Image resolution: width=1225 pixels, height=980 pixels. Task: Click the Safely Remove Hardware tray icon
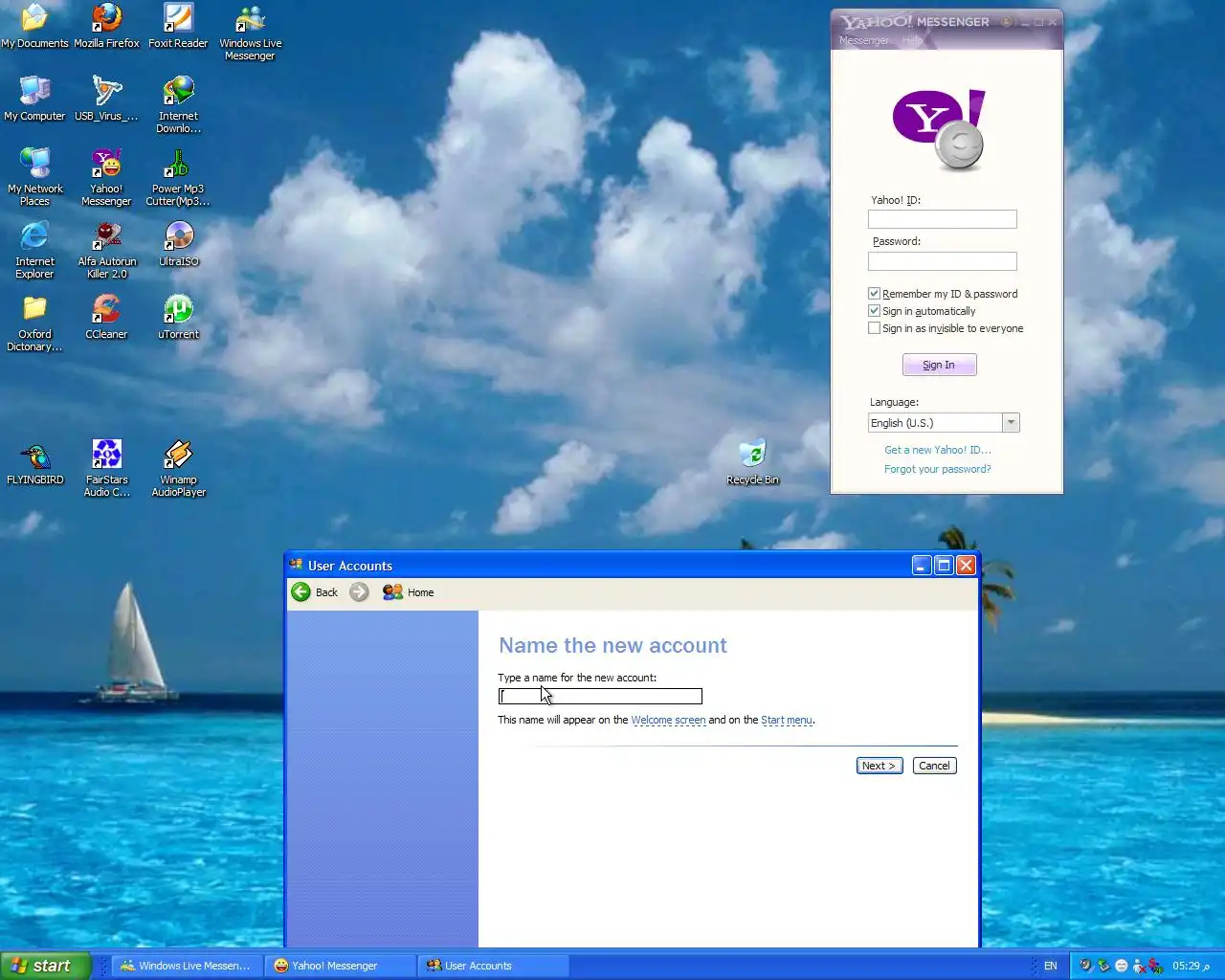pos(1103,966)
